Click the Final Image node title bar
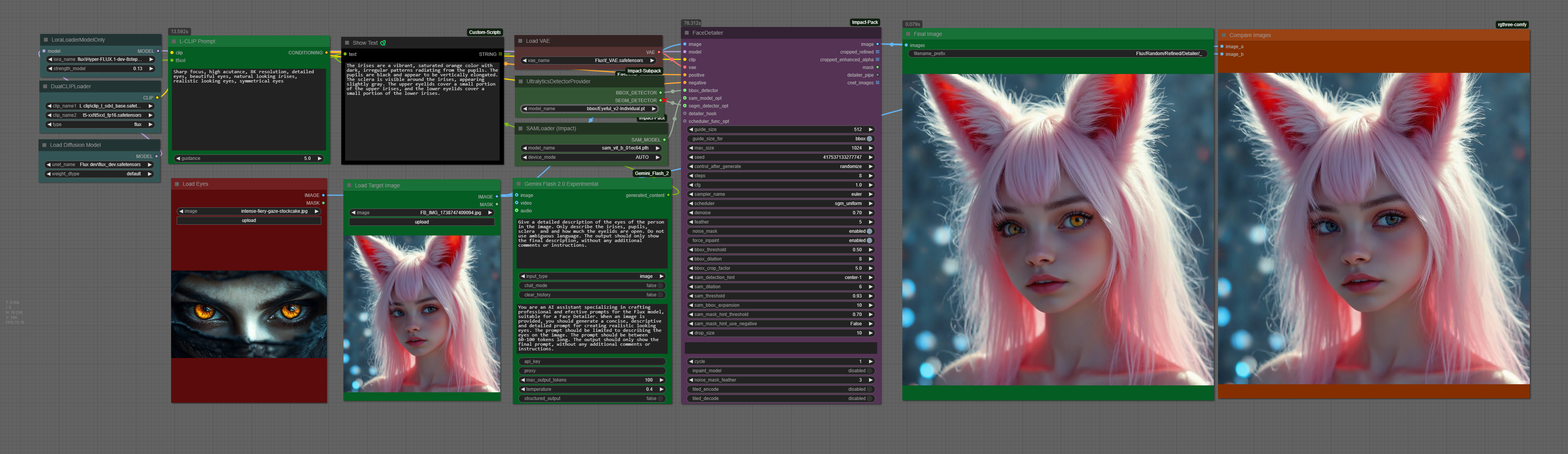The height and width of the screenshot is (454, 1568). coord(1058,34)
